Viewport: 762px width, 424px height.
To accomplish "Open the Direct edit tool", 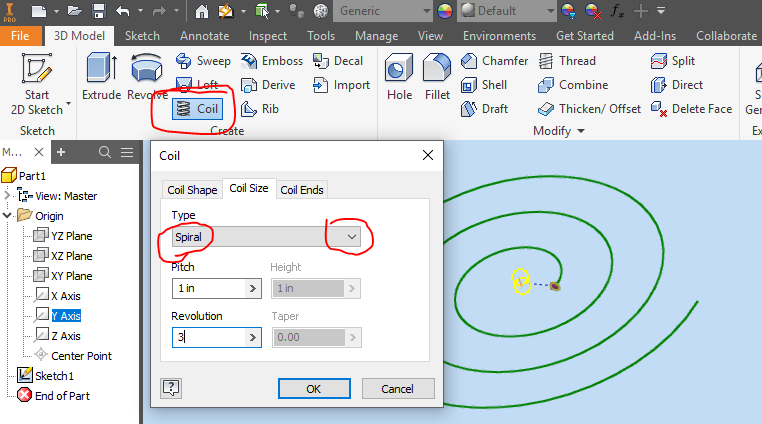I will [x=677, y=85].
